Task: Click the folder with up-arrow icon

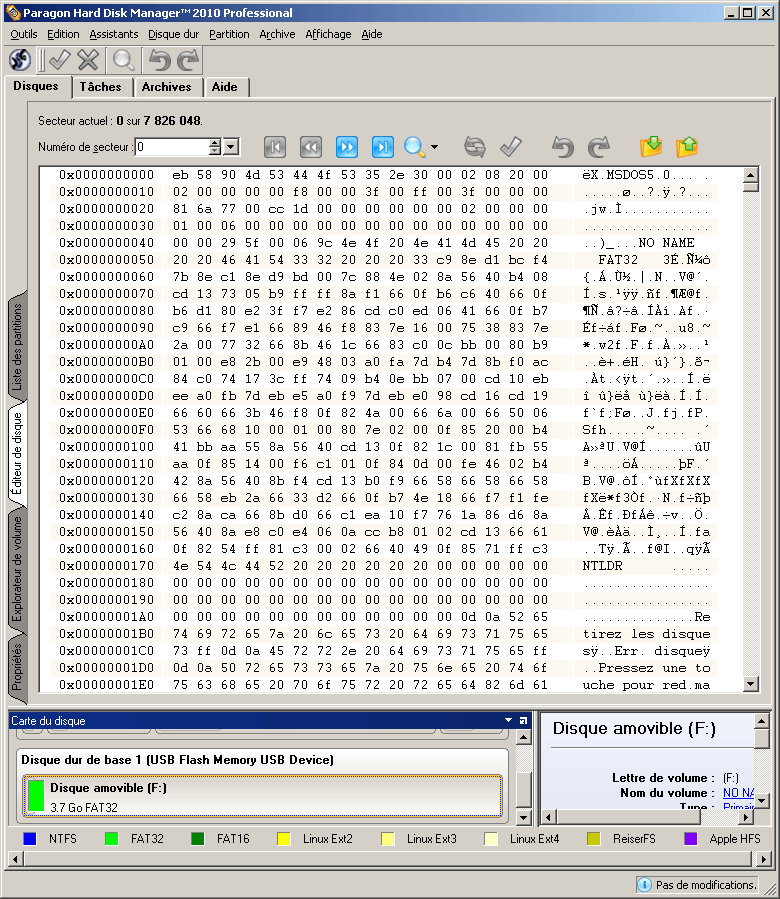Action: (x=687, y=147)
